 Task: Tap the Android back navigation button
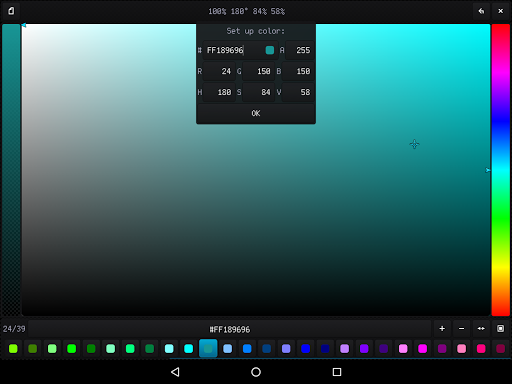coord(175,372)
